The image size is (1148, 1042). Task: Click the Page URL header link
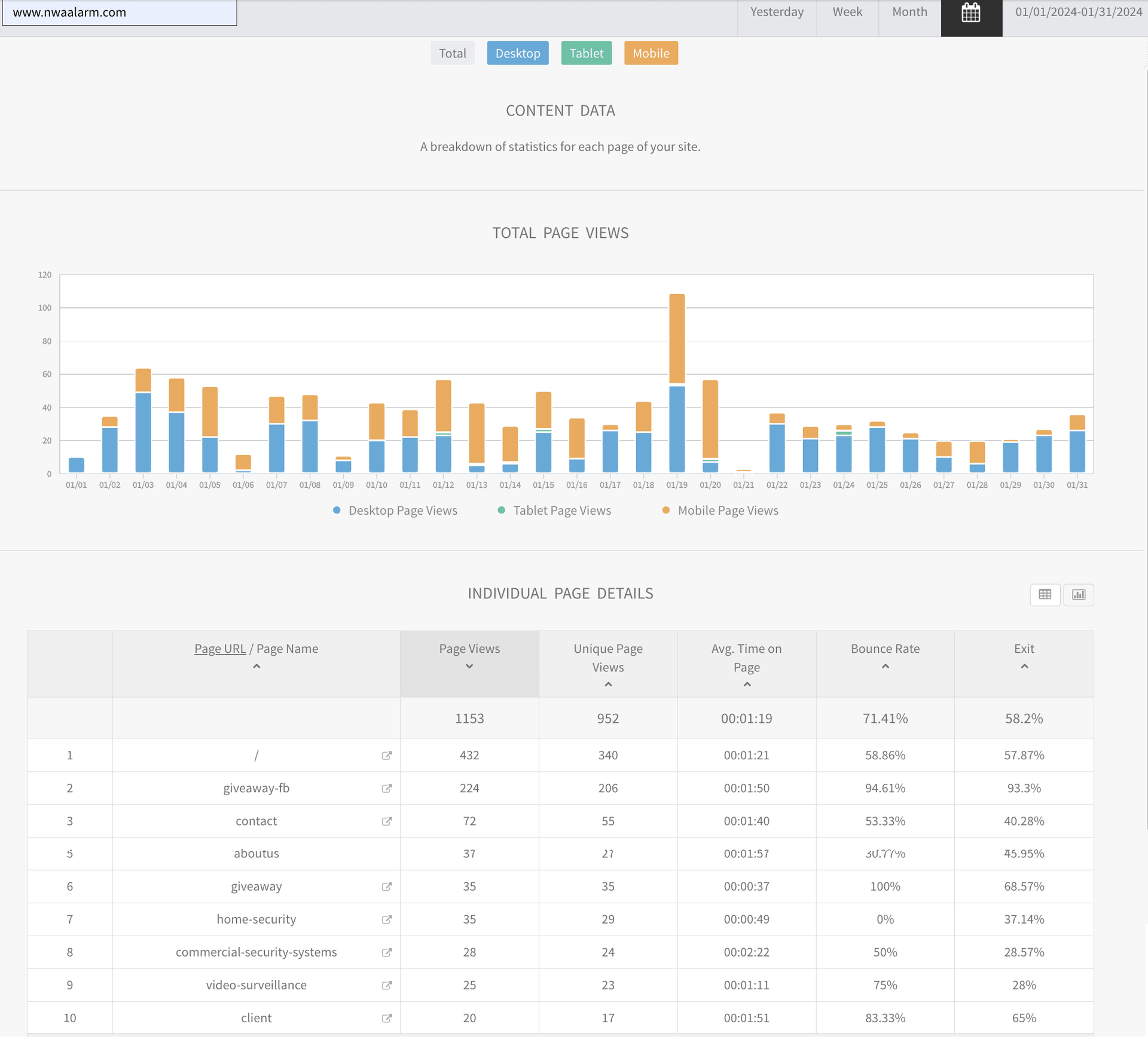coord(220,649)
